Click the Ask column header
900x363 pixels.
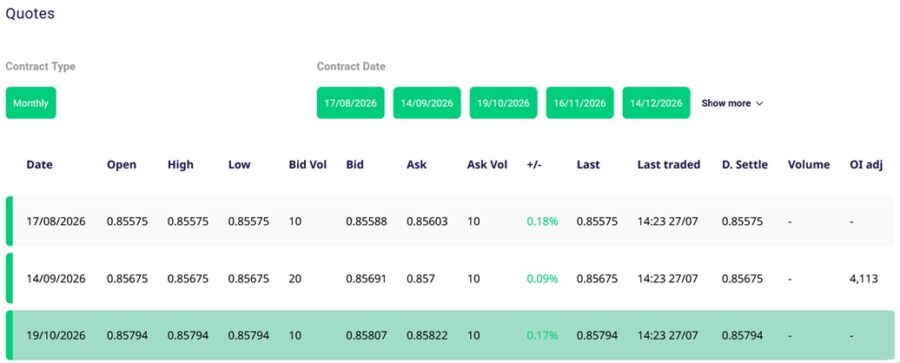(416, 164)
